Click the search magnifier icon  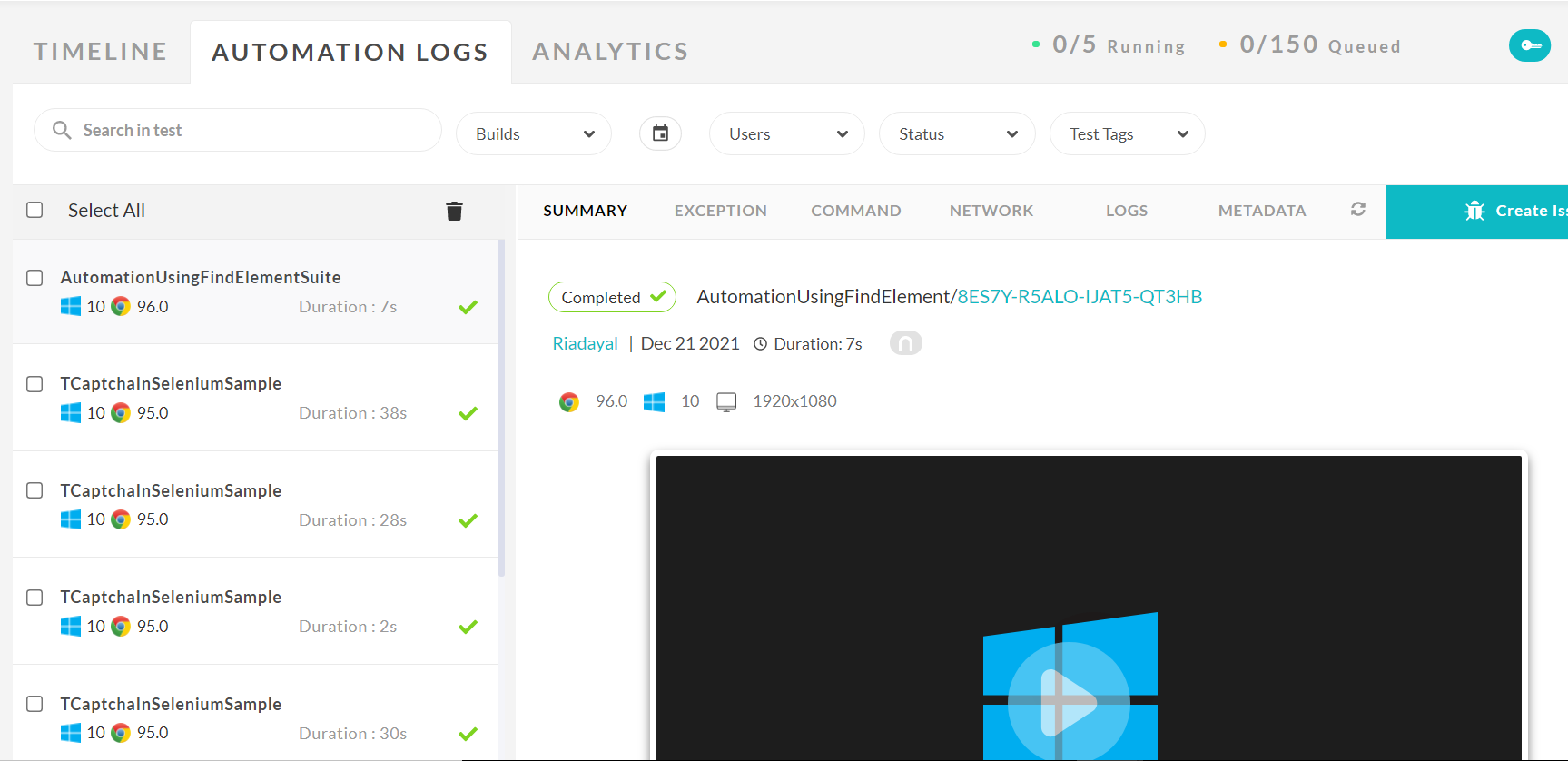pyautogui.click(x=62, y=130)
